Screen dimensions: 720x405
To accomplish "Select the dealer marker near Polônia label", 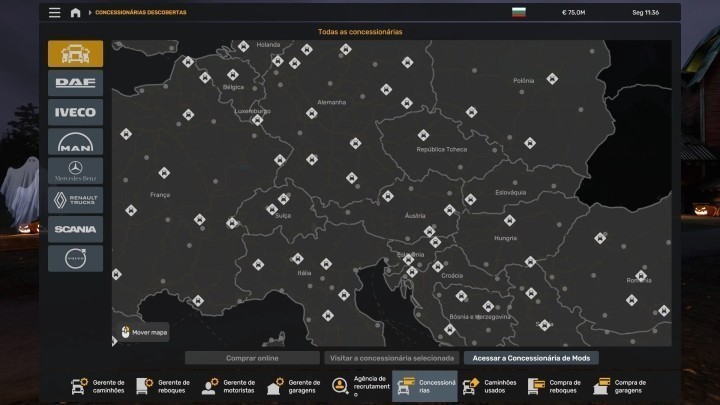I will pos(552,79).
